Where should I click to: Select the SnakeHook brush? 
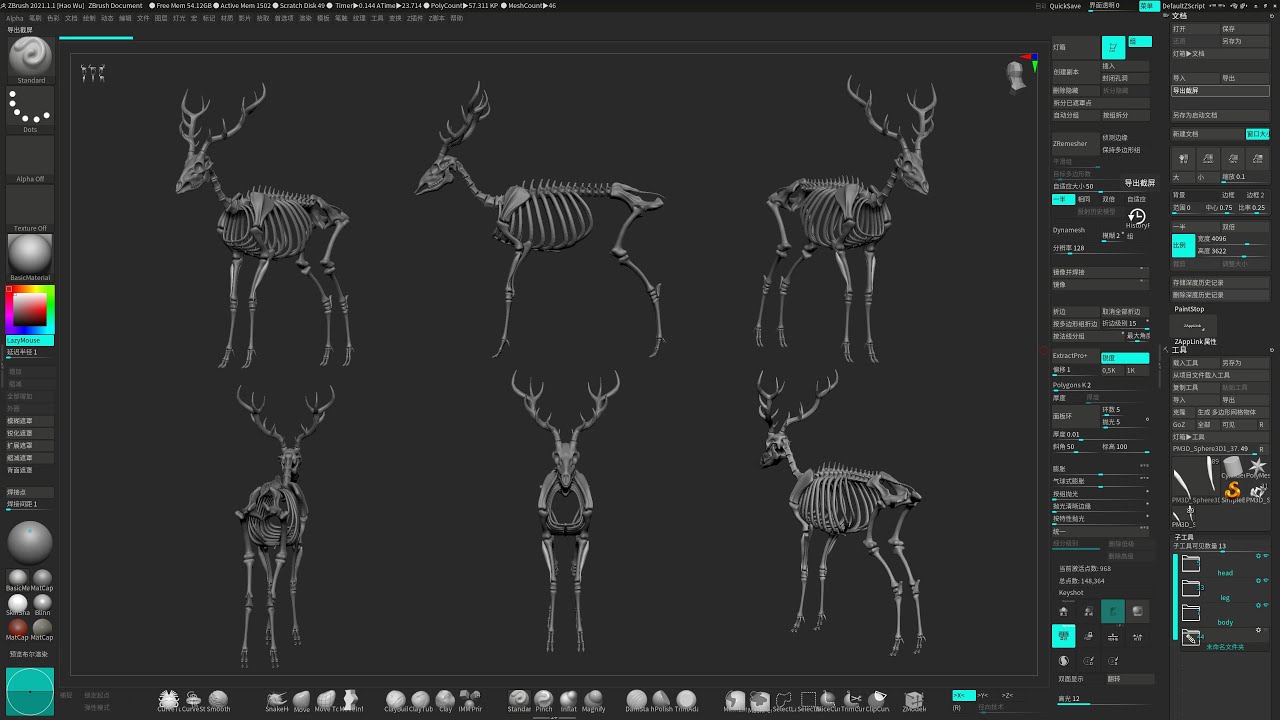[x=277, y=700]
